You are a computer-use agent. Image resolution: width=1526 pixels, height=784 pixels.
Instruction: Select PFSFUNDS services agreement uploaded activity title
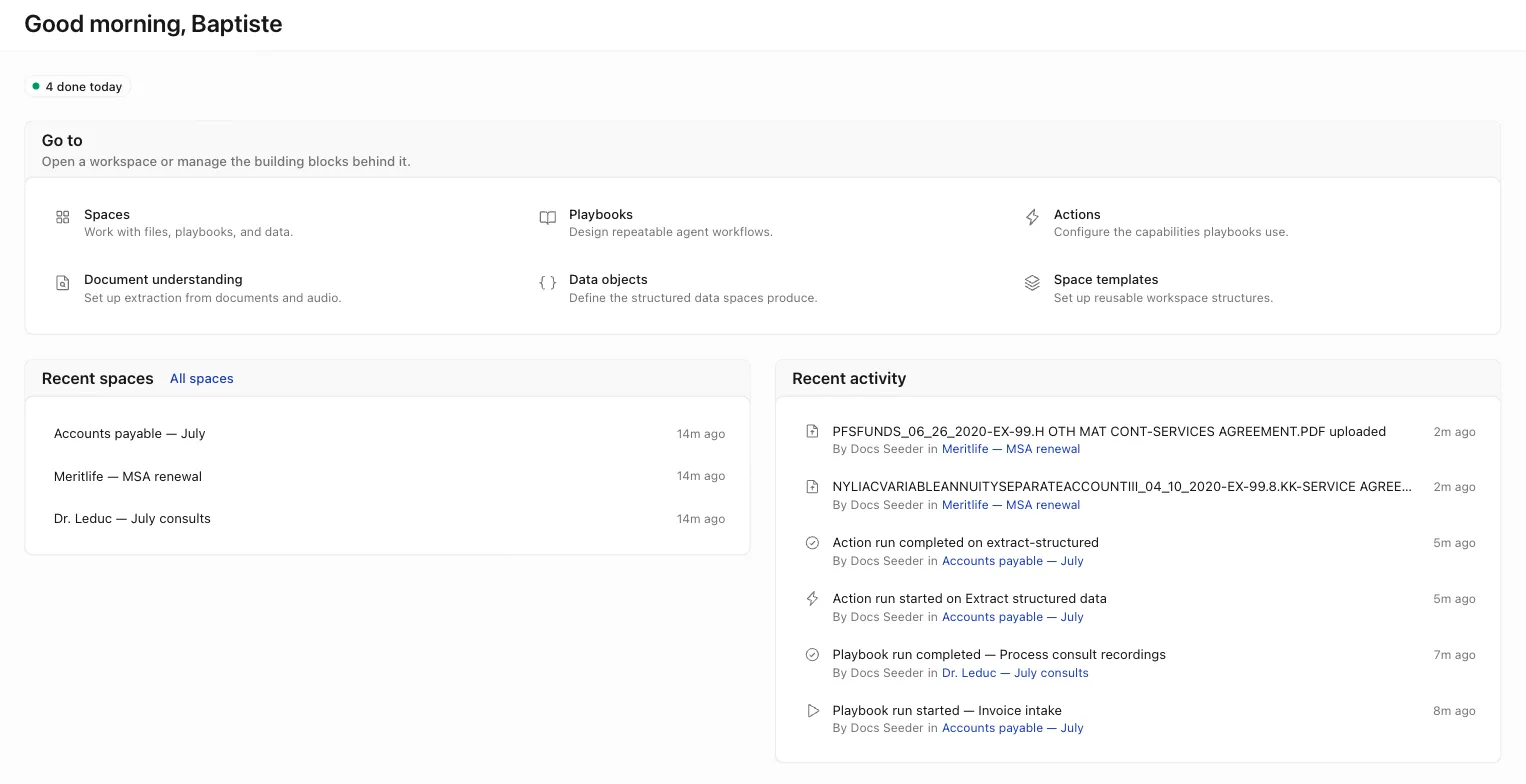coord(1109,432)
